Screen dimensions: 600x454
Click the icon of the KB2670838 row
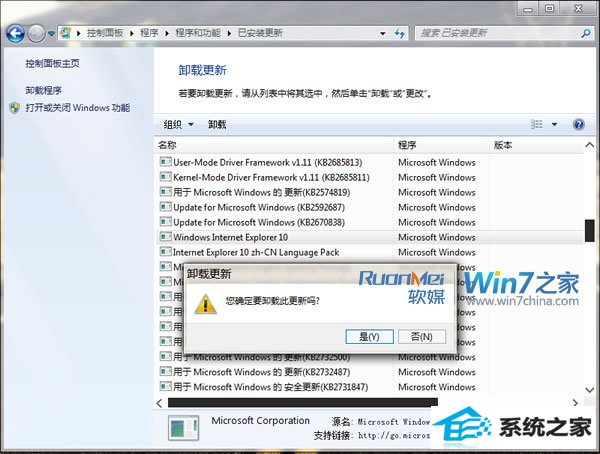point(165,222)
